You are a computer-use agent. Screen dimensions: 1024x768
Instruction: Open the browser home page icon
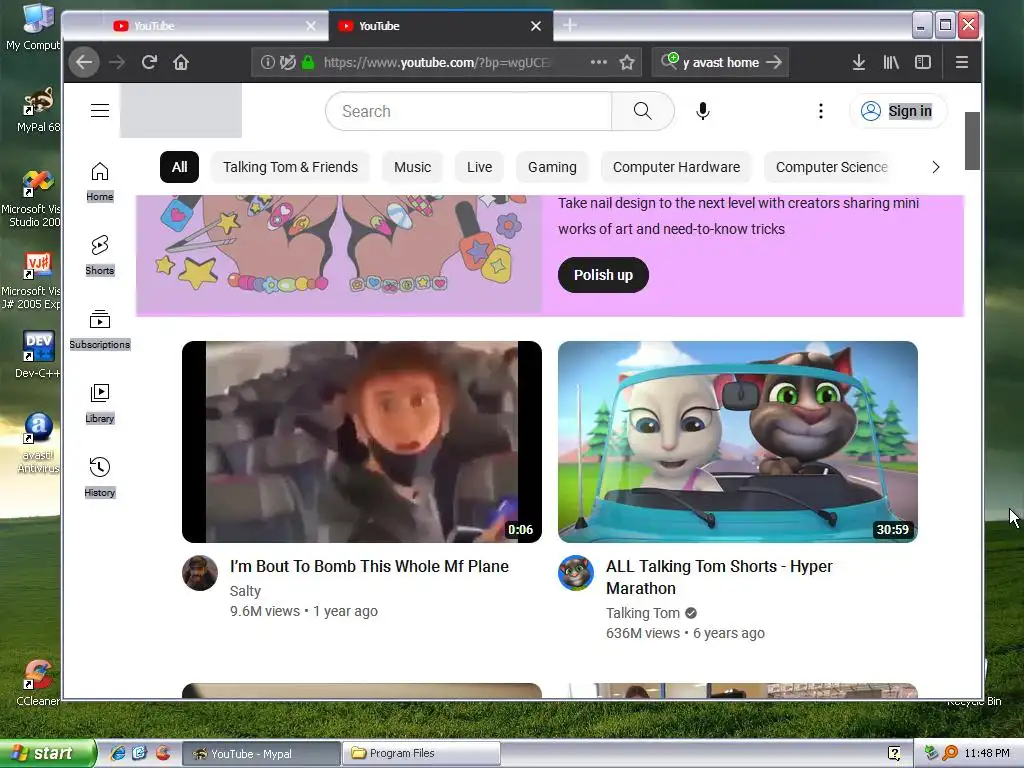click(181, 62)
